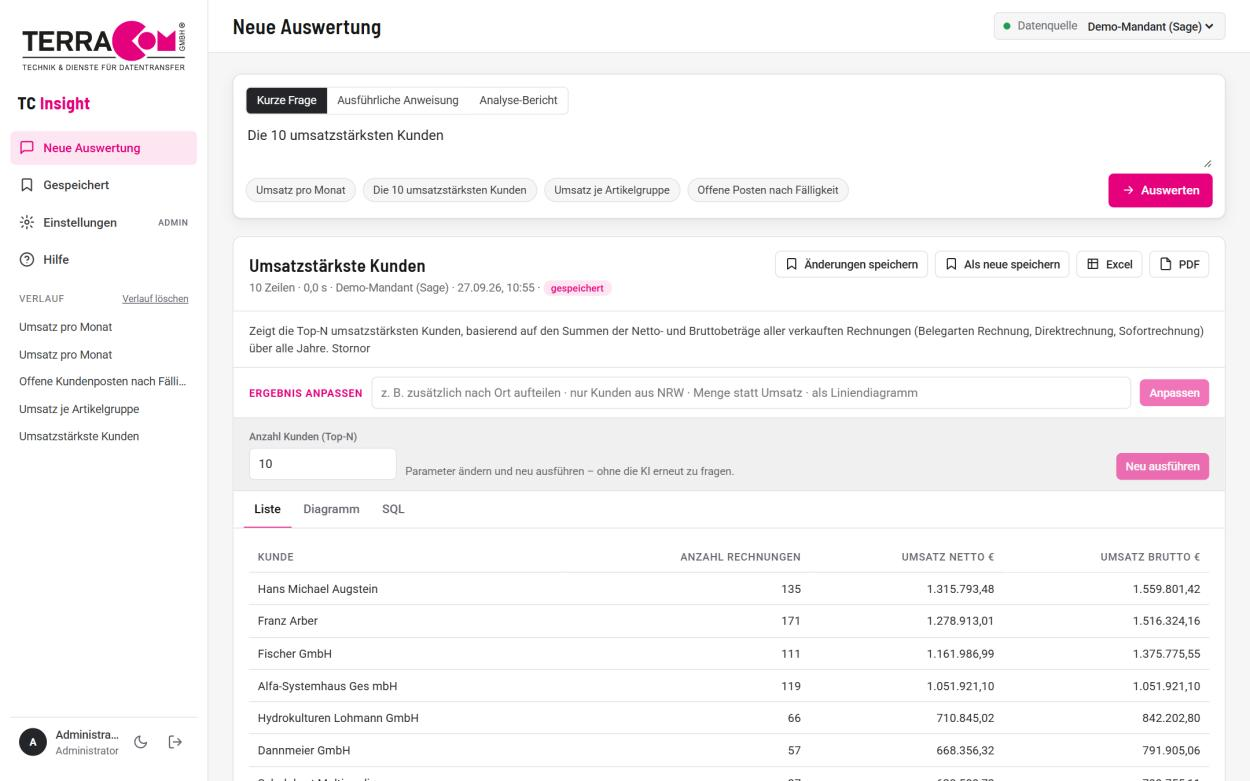
Task: Click the Auswerten button
Action: point(1160,190)
